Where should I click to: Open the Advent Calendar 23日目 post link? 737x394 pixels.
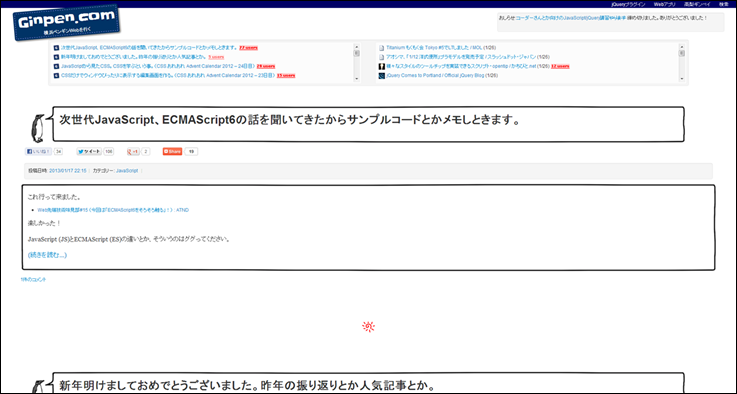click(168, 75)
